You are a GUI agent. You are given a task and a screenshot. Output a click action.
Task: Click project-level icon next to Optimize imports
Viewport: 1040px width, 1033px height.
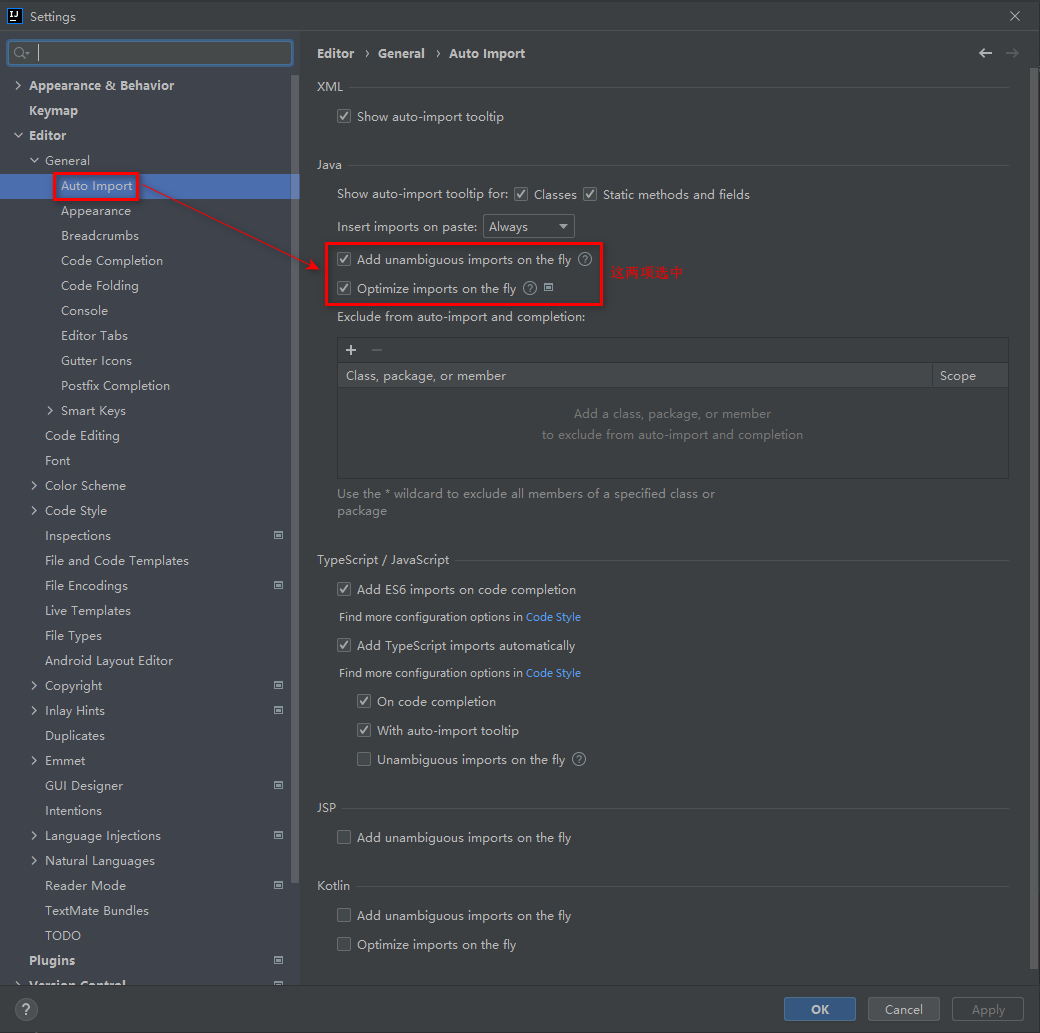549,287
